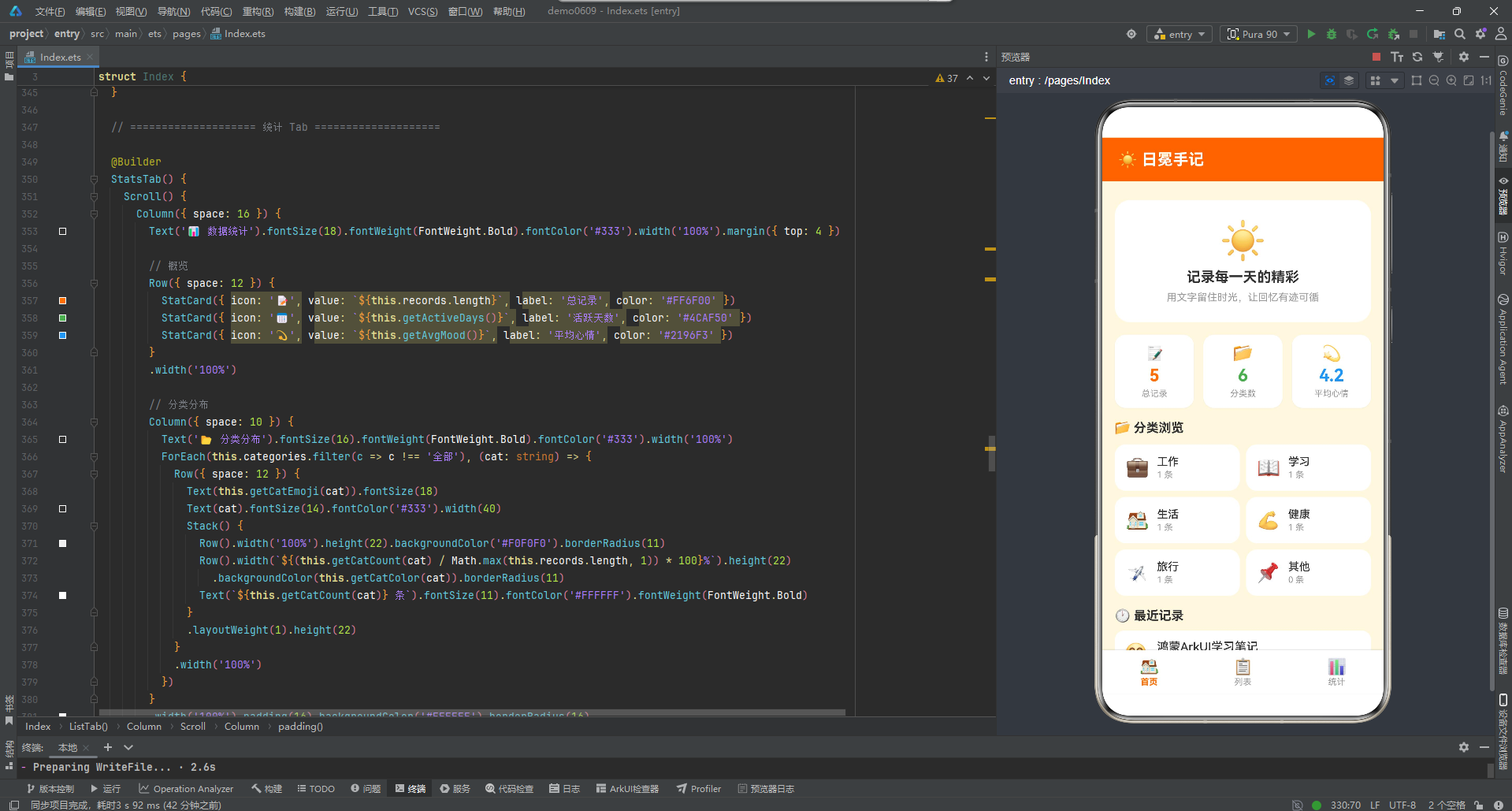Open the entry run configuration dropdown
The width and height of the screenshot is (1512, 811).
point(1180,34)
